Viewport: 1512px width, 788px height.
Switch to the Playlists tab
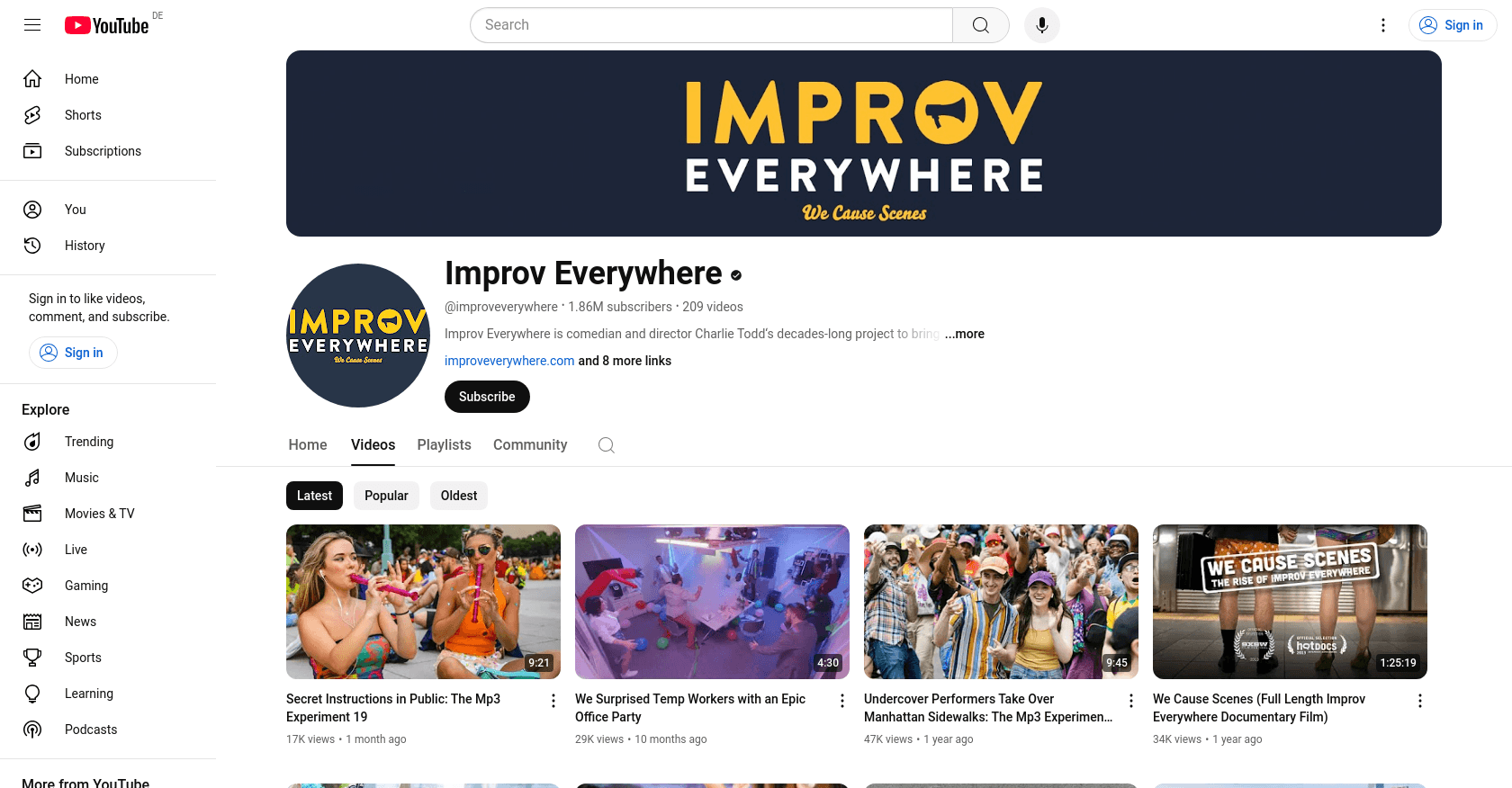tap(445, 445)
